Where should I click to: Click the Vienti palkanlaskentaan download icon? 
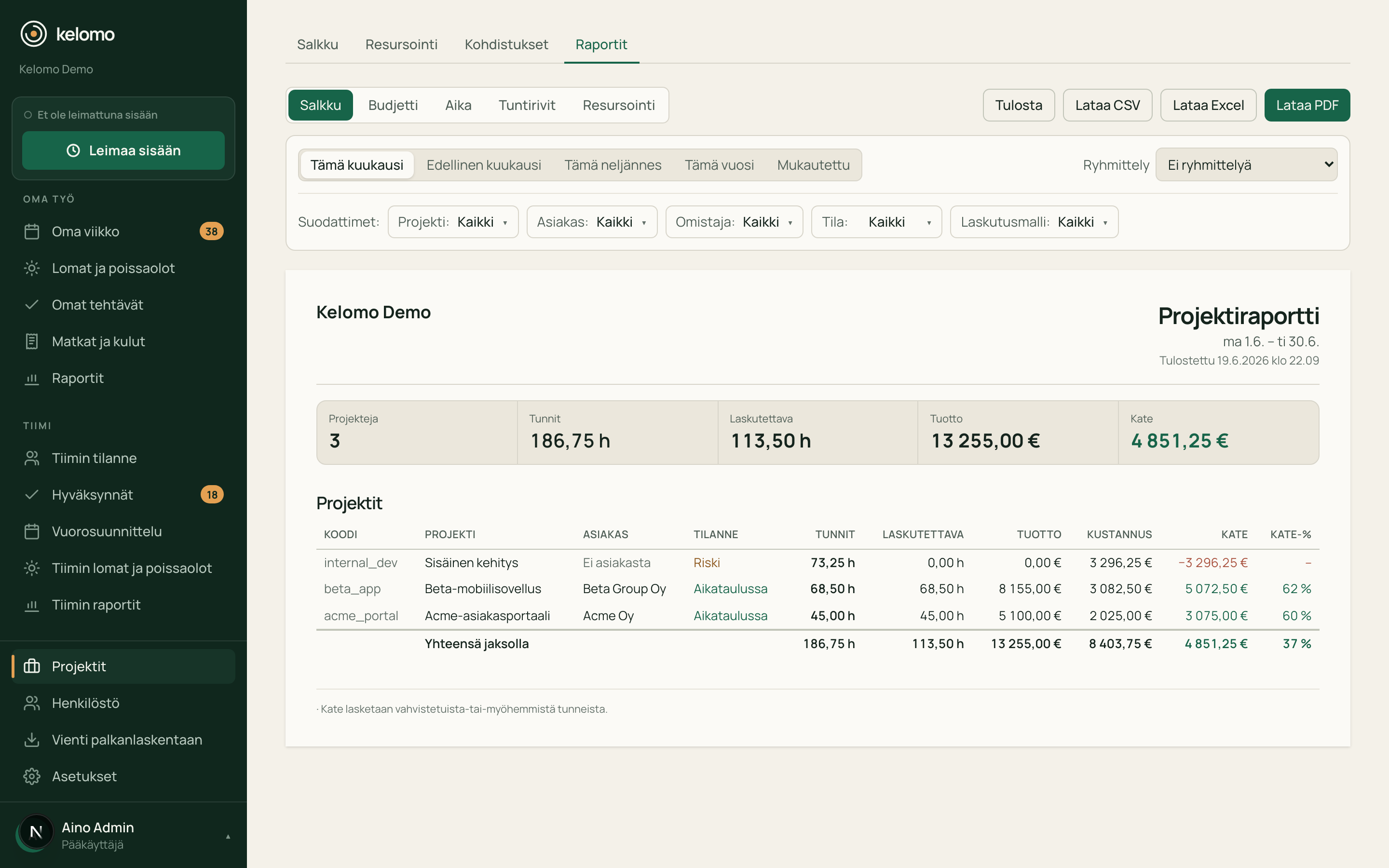[31, 739]
